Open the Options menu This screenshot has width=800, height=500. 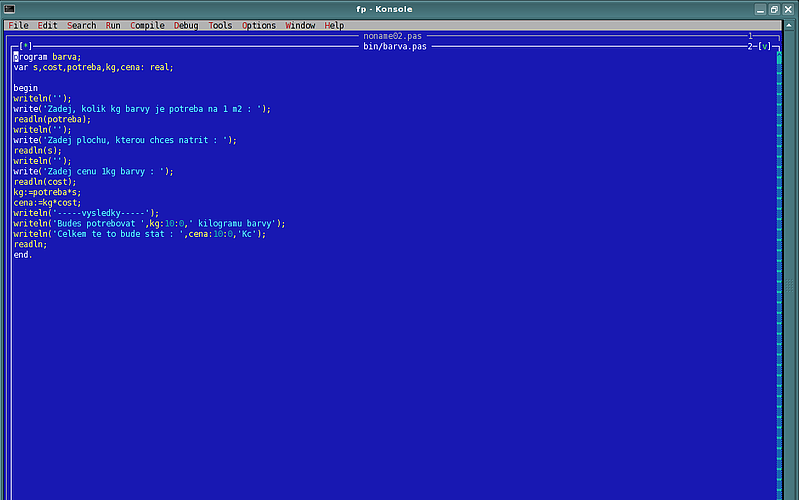click(x=259, y=25)
